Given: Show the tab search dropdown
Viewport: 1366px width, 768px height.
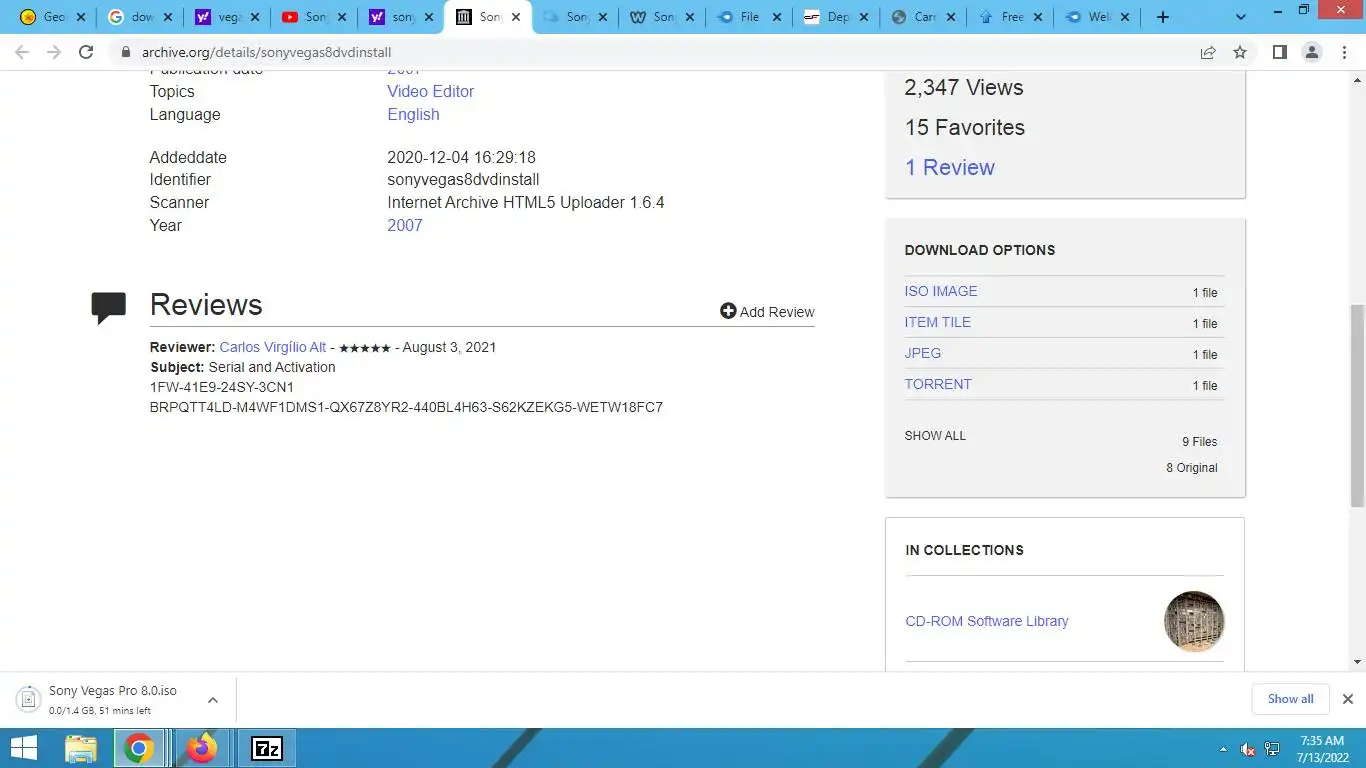Looking at the screenshot, I should tap(1241, 17).
